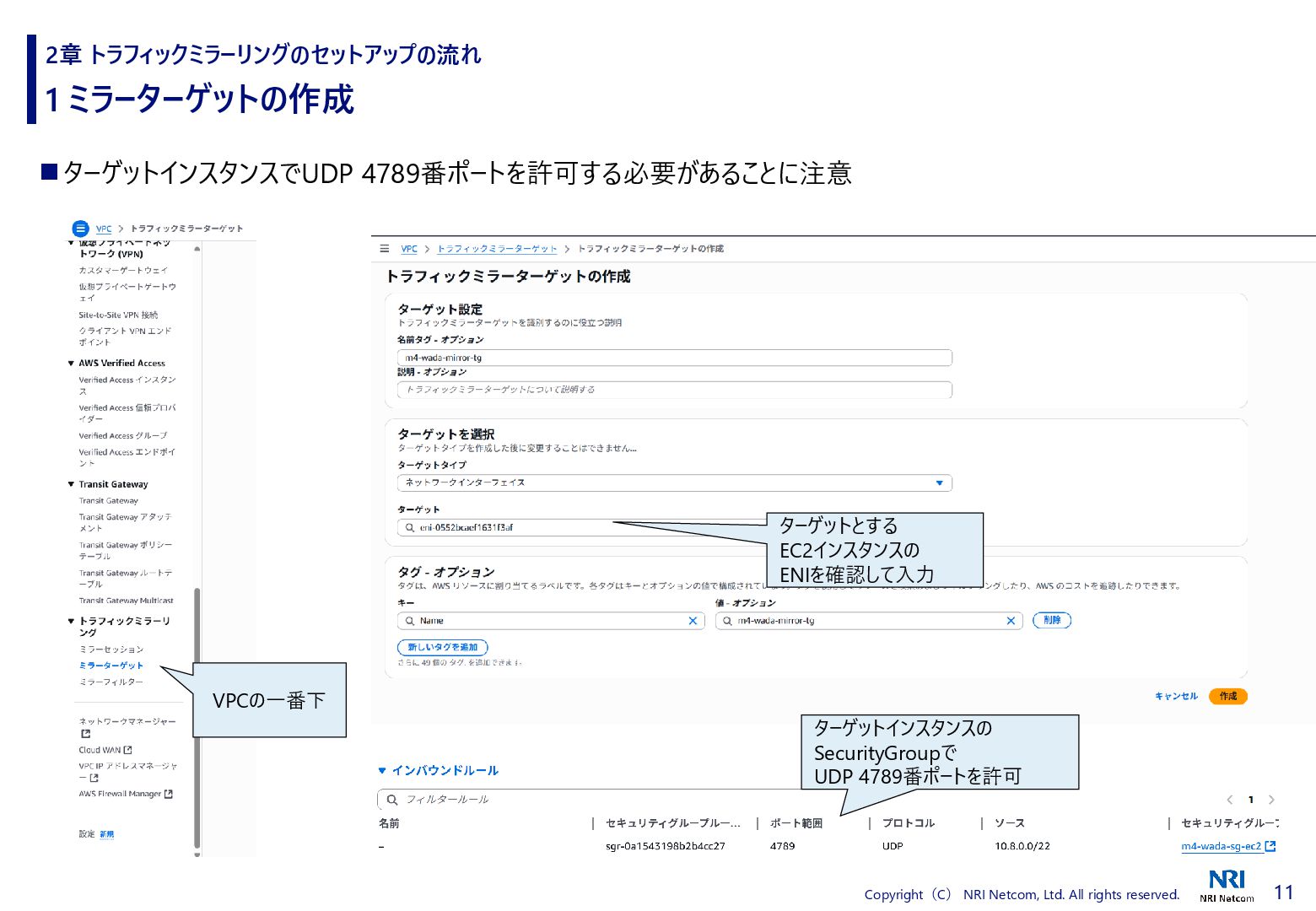Click the 削除 tag button
Screen dimensions: 1316x911
(x=1052, y=620)
